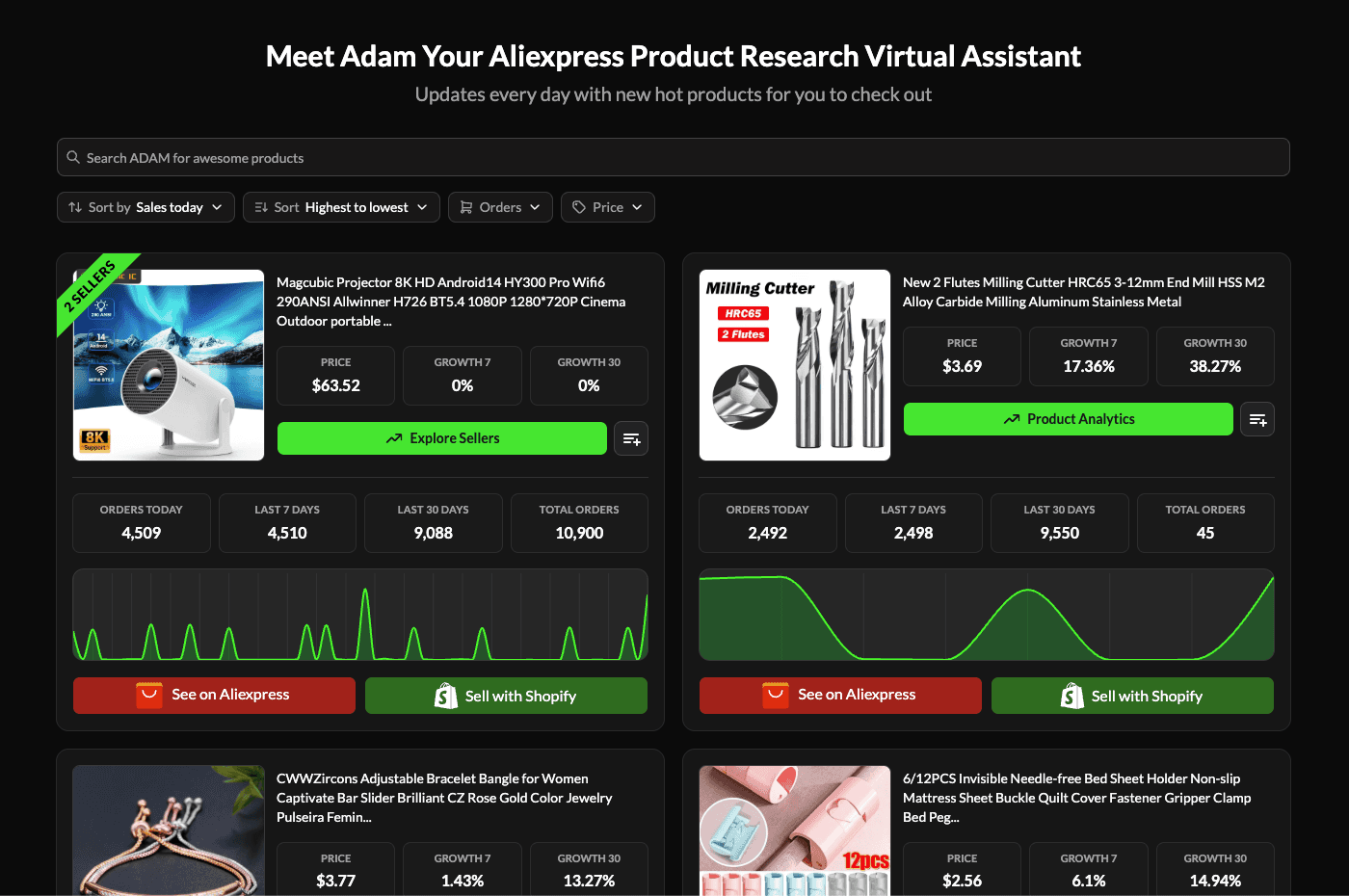Click Sell with Shopify under the projector chart
Viewport: 1349px width, 896px height.
tap(506, 695)
